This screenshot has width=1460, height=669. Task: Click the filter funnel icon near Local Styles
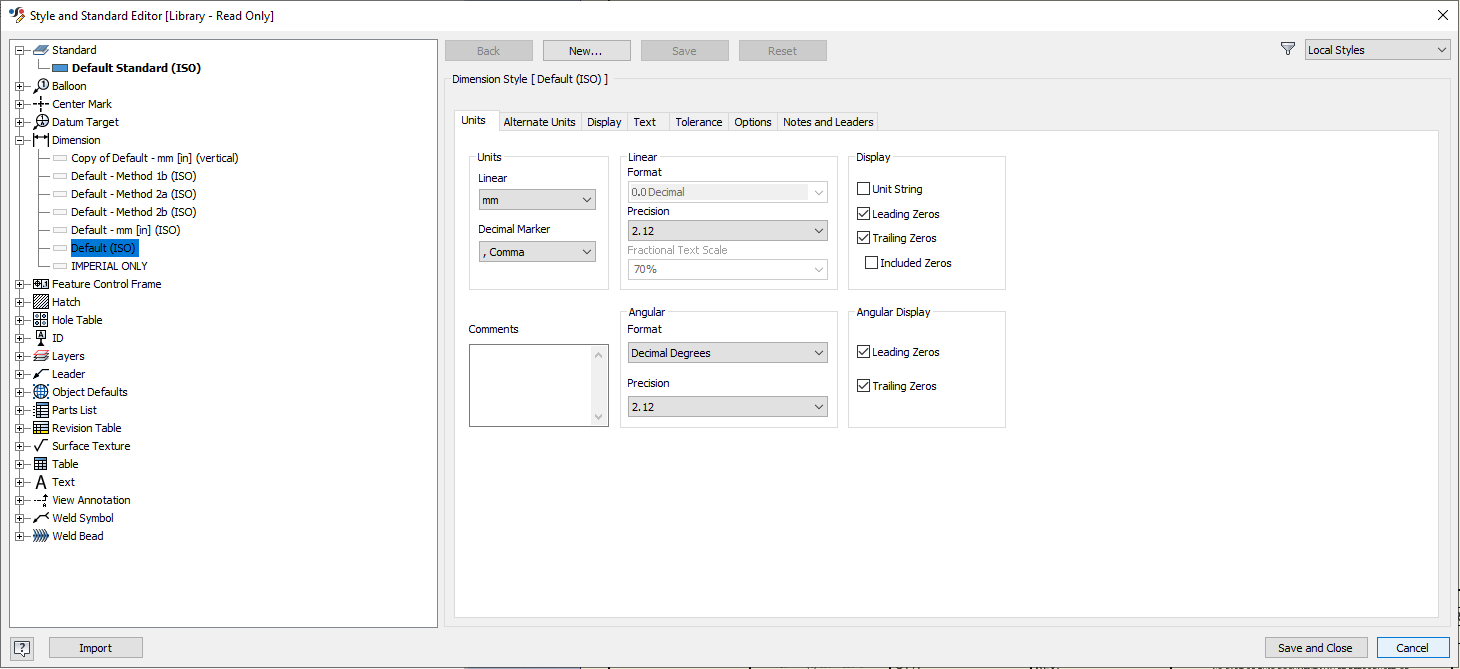click(x=1287, y=48)
